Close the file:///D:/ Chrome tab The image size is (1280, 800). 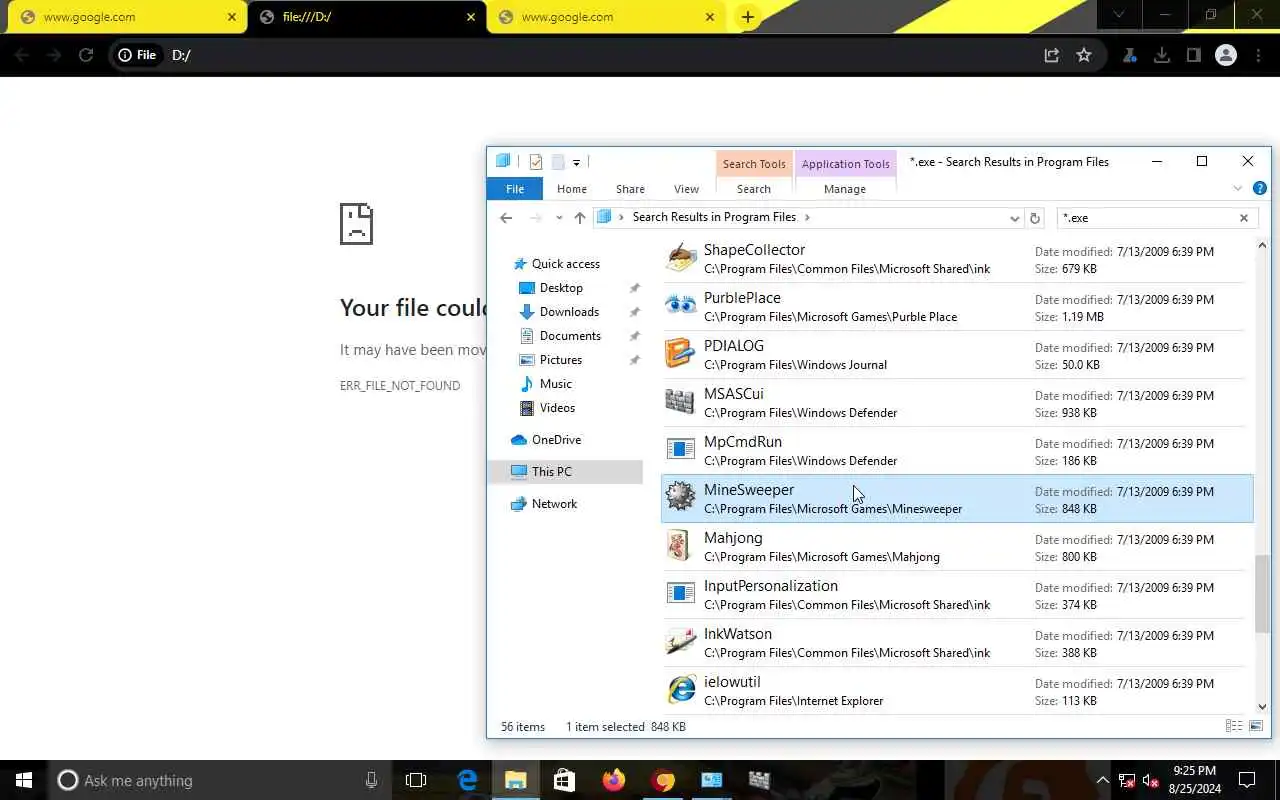[x=471, y=17]
